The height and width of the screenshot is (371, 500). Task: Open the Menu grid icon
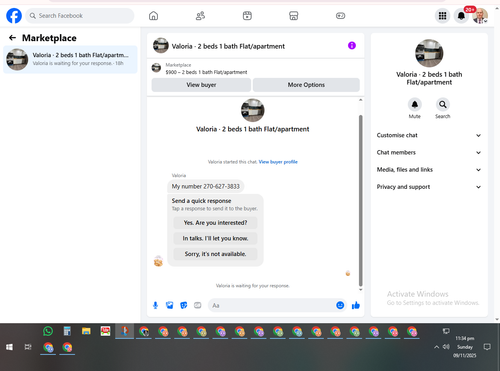442,16
